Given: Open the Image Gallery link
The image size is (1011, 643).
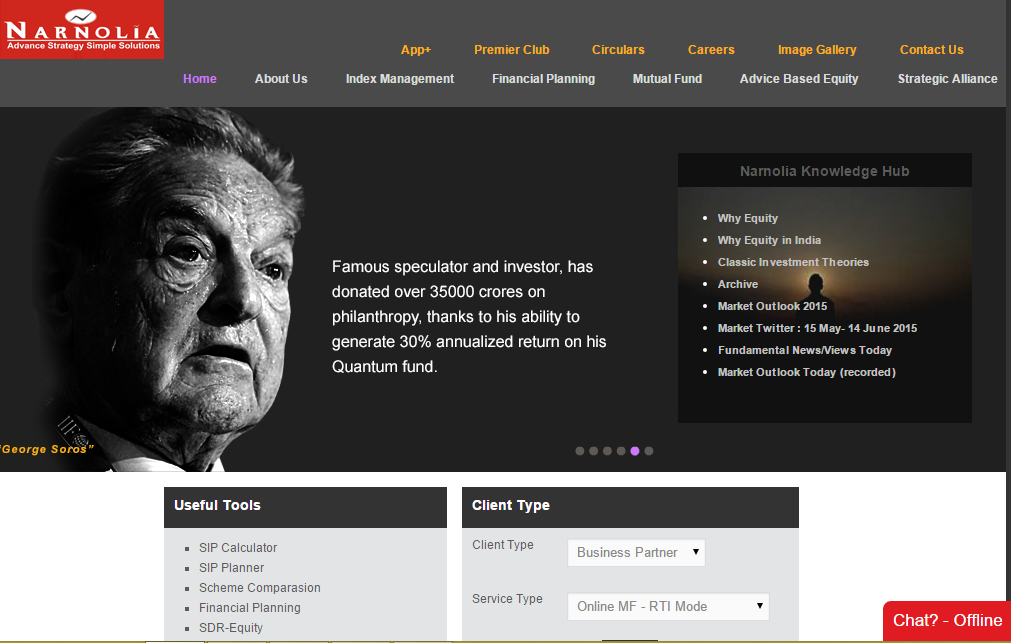Looking at the screenshot, I should click(x=817, y=50).
